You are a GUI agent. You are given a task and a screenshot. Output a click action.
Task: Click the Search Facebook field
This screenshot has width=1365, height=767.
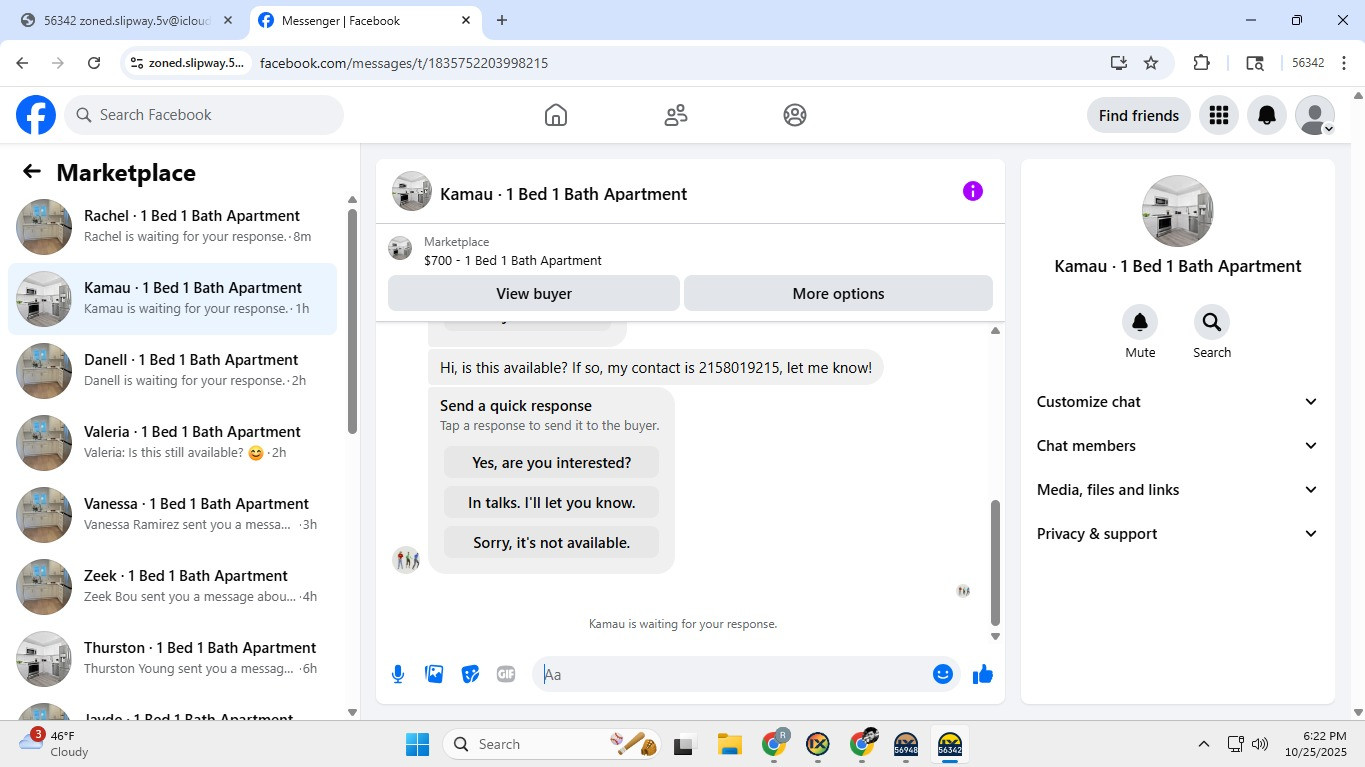point(204,115)
